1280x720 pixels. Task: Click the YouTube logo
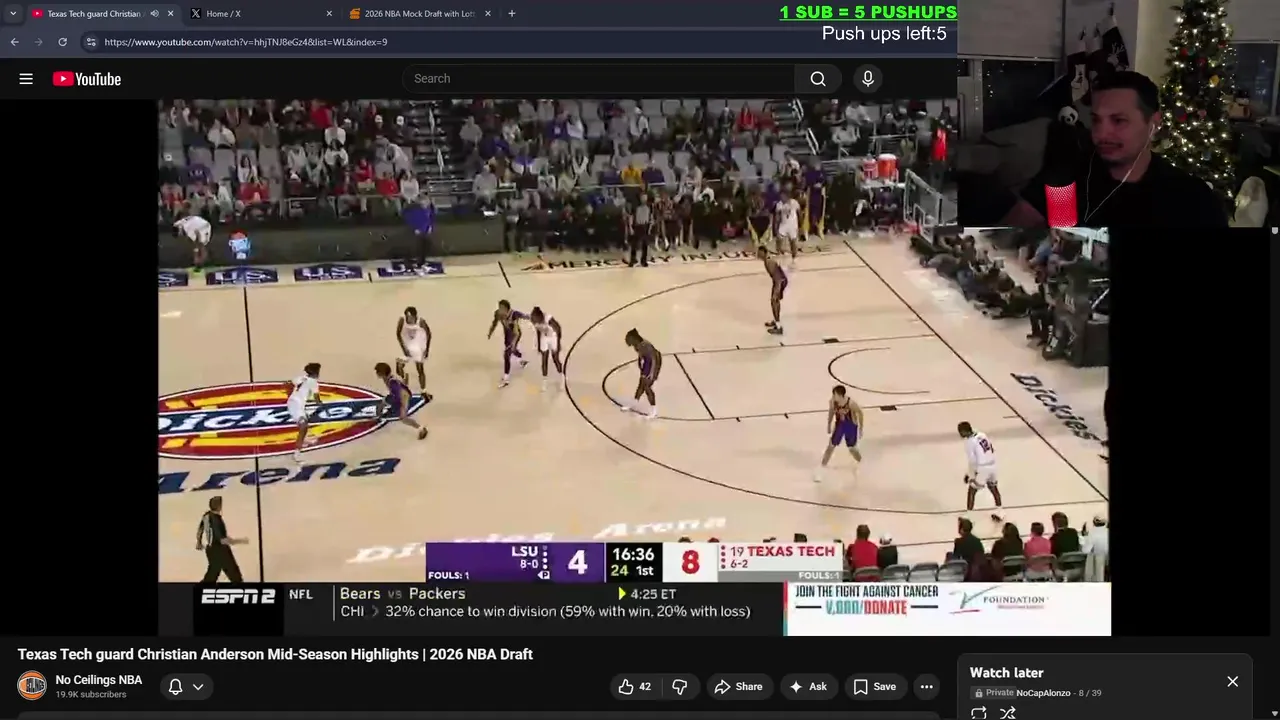click(x=87, y=79)
